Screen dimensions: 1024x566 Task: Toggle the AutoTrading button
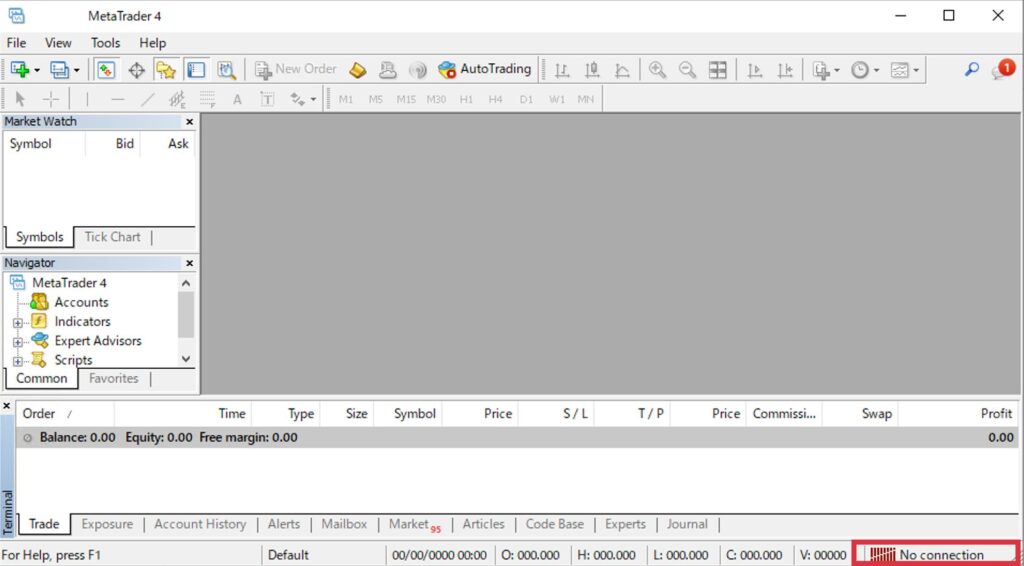[485, 69]
